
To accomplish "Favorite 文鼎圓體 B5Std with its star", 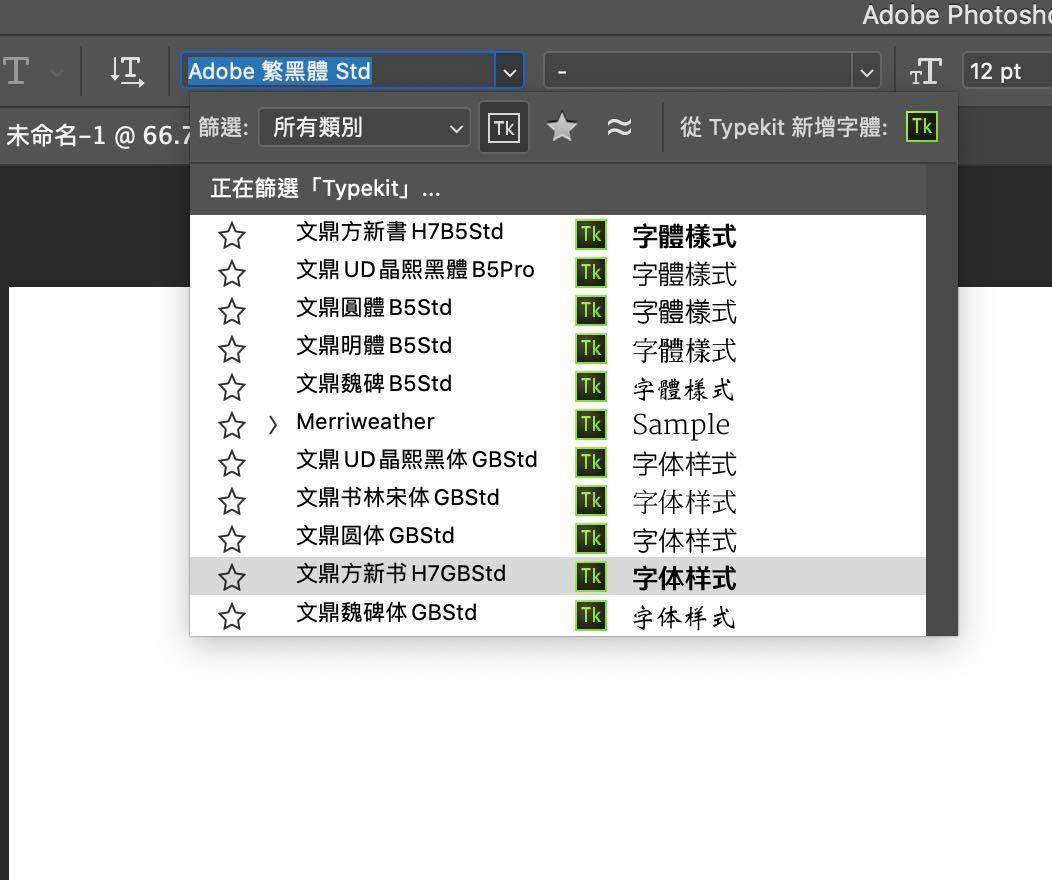I will click(x=232, y=312).
